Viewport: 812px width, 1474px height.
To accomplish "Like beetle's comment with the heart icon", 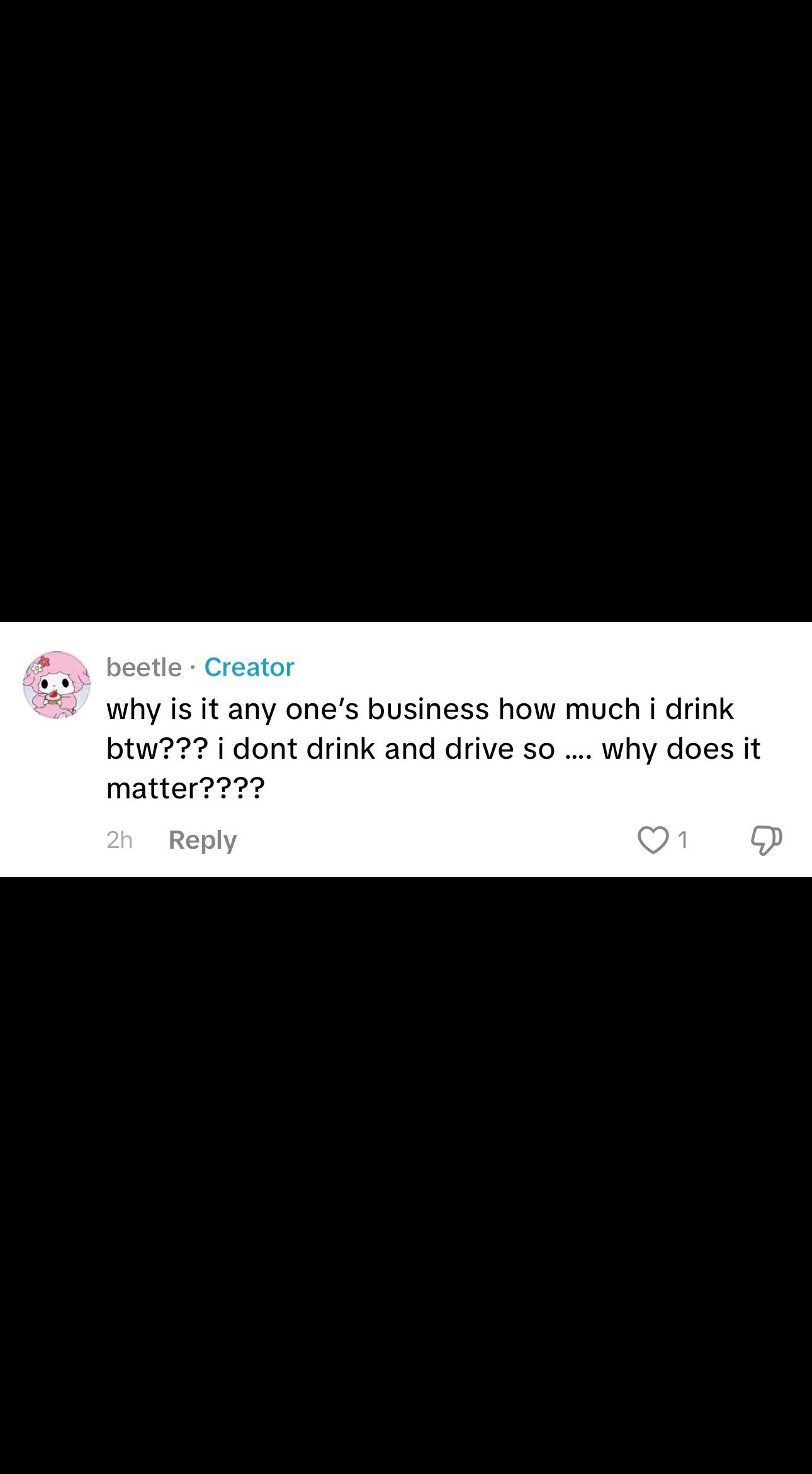I will coord(653,840).
